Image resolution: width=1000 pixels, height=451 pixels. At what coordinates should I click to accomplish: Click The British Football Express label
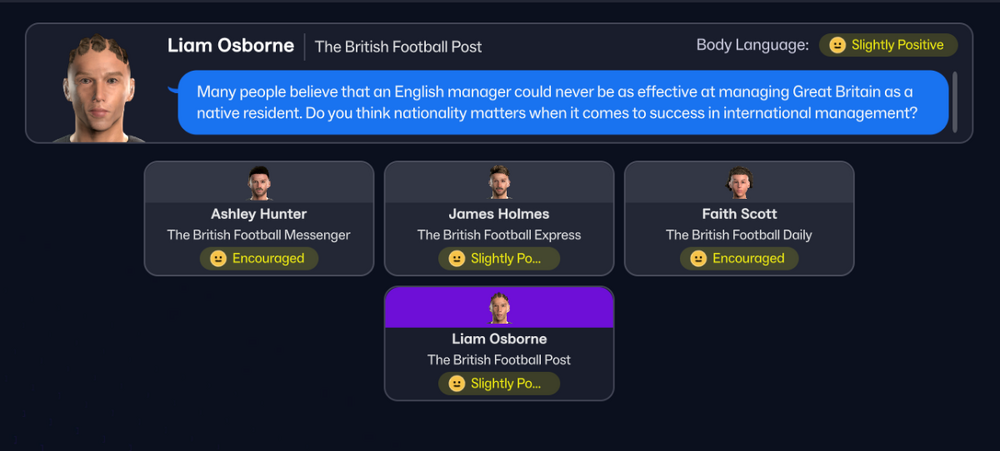click(499, 235)
